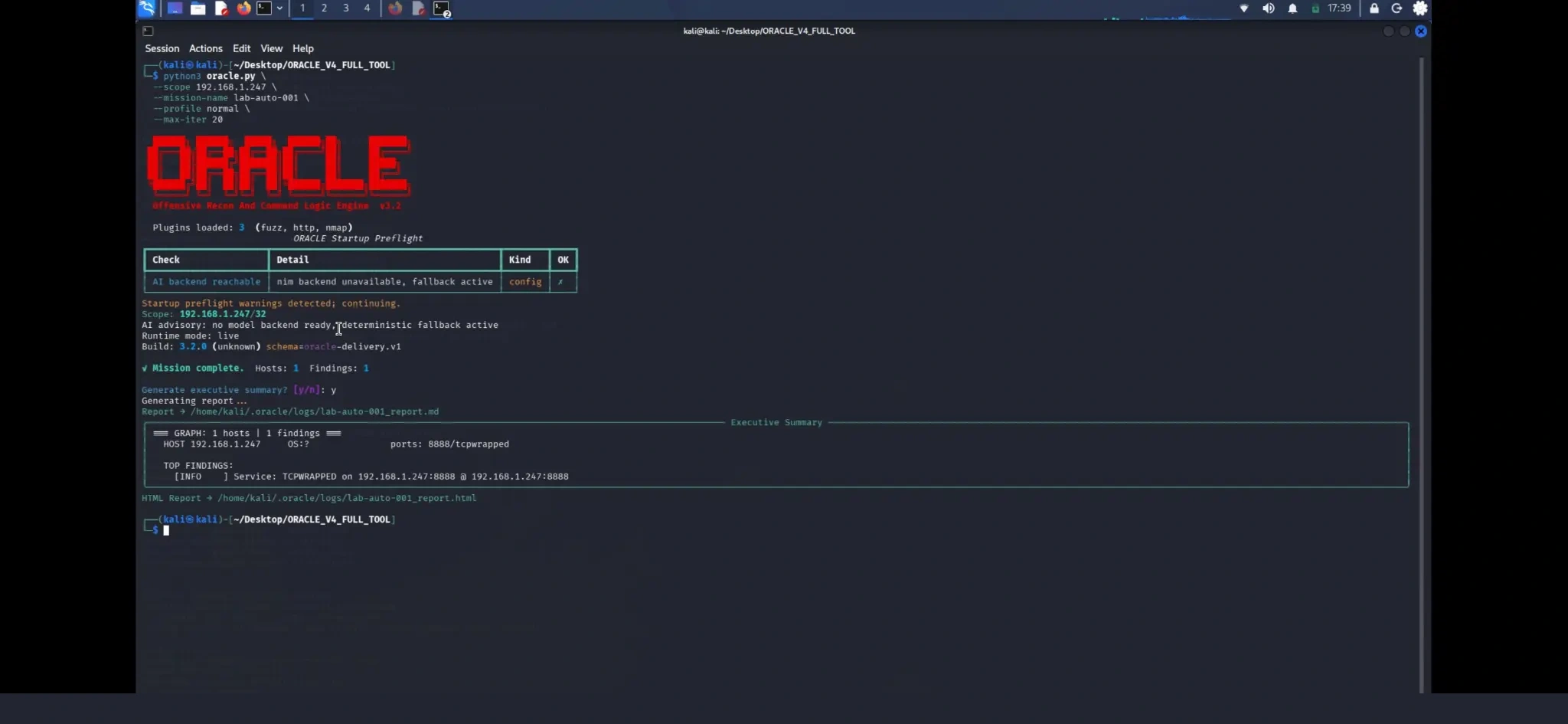Click the volume speaker icon
Viewport: 1568px width, 724px height.
(1269, 8)
